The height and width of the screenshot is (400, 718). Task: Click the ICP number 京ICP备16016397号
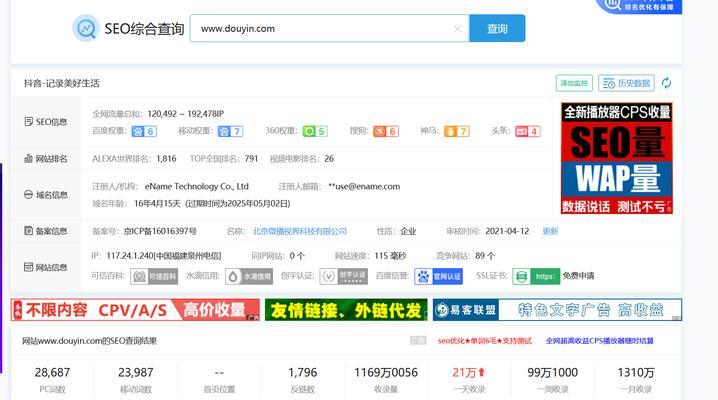coord(160,231)
